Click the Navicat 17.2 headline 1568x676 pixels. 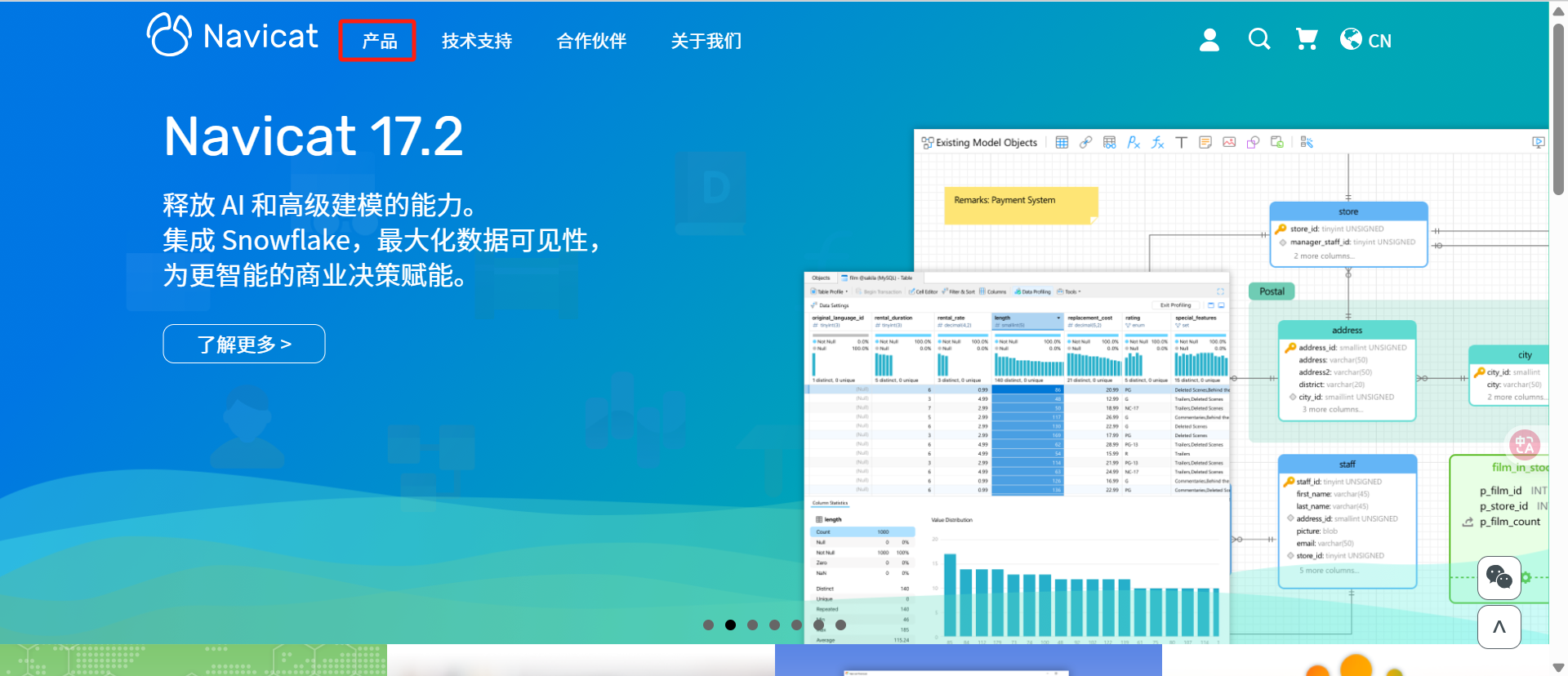coord(314,136)
